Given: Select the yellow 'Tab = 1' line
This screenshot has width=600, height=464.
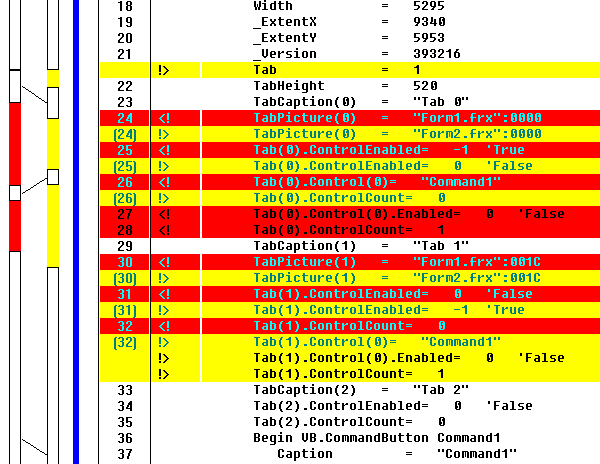Looking at the screenshot, I should coord(401,70).
